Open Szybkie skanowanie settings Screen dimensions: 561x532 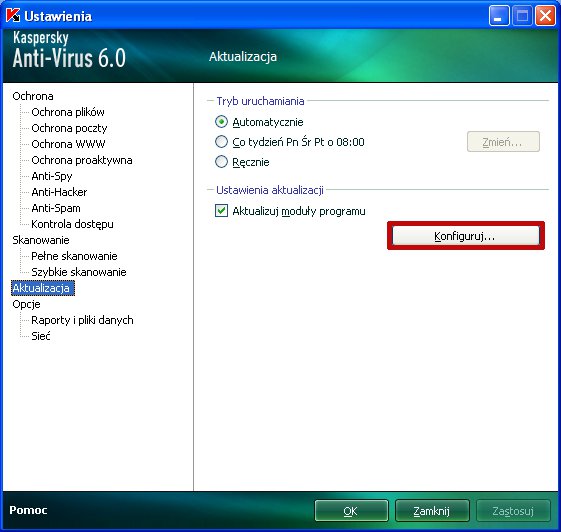pos(79,272)
